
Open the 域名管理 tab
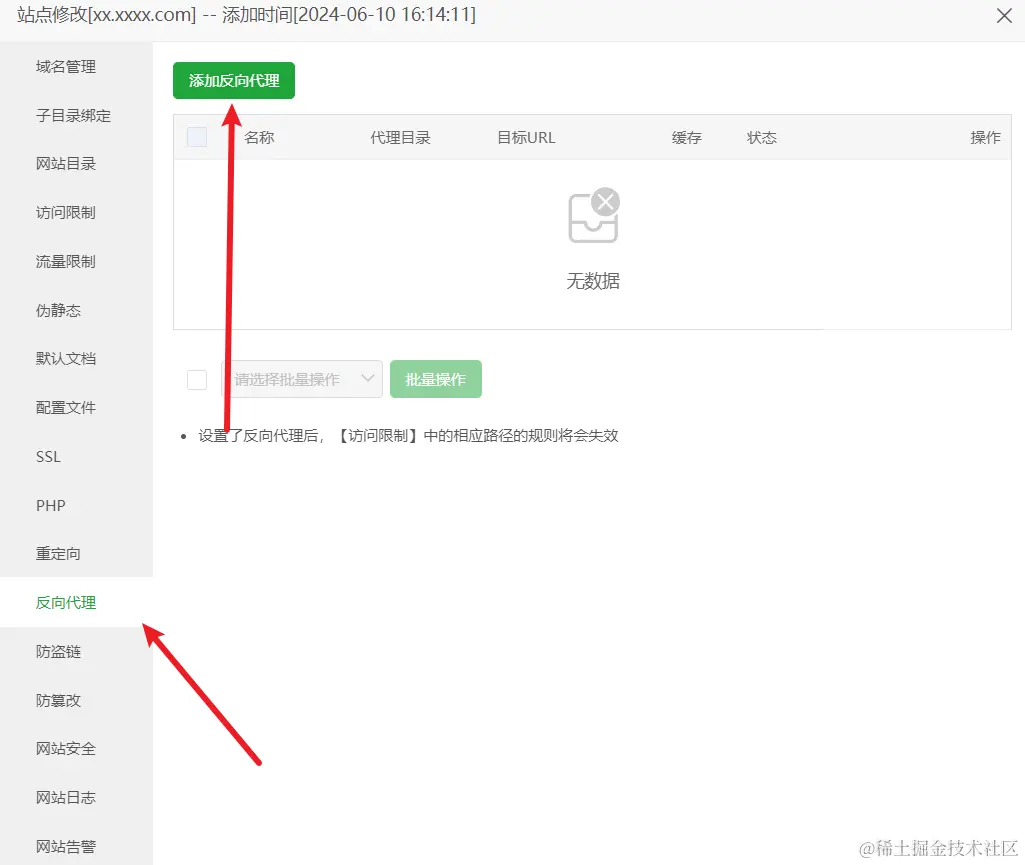click(x=66, y=67)
